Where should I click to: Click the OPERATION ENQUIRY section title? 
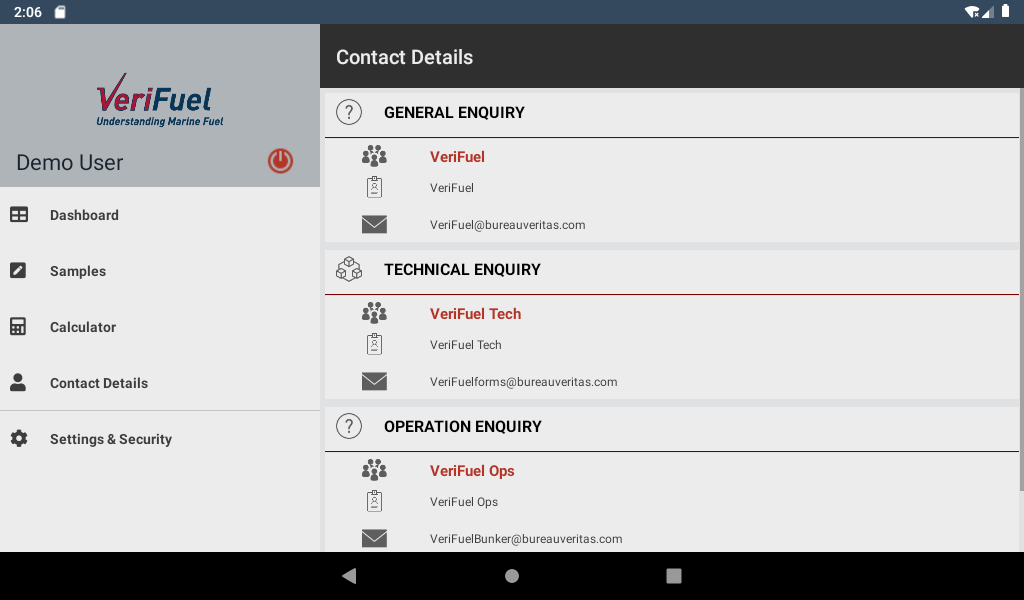click(462, 426)
